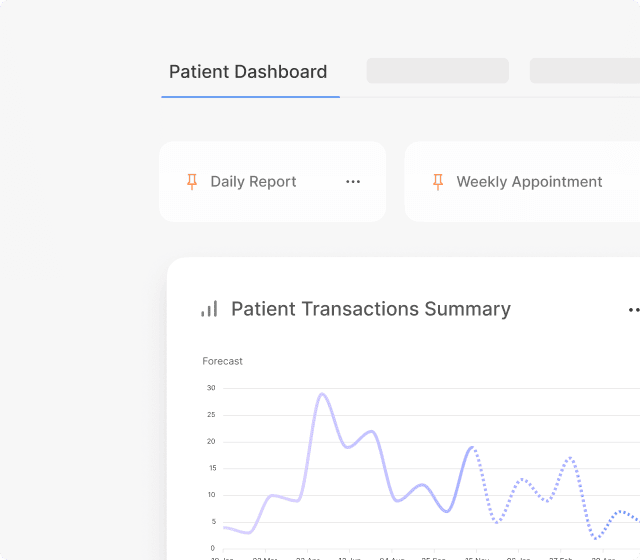Click the 15 value on the y-axis
Image resolution: width=640 pixels, height=560 pixels.
(x=211, y=468)
